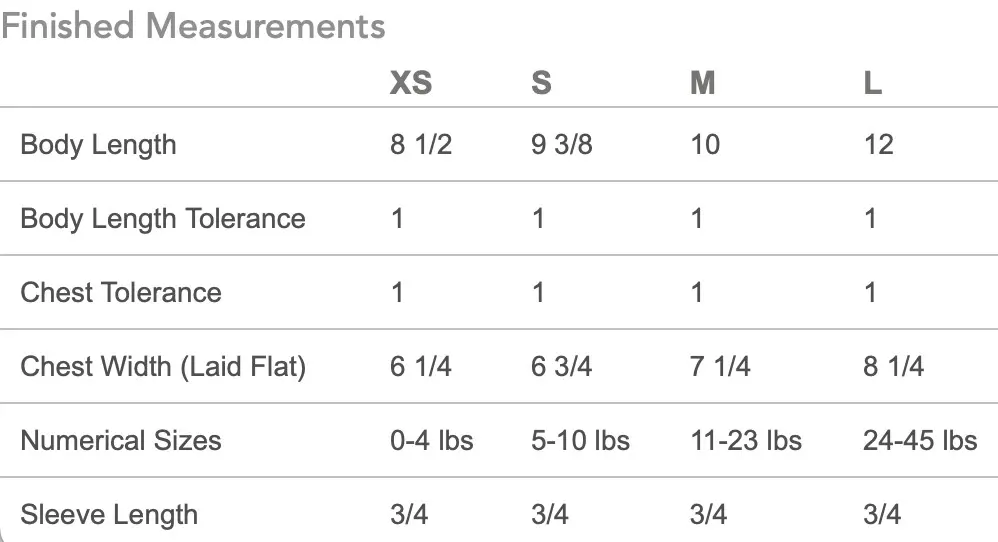Click the 6 1/4 chest width value
The width and height of the screenshot is (998, 542).
(421, 367)
